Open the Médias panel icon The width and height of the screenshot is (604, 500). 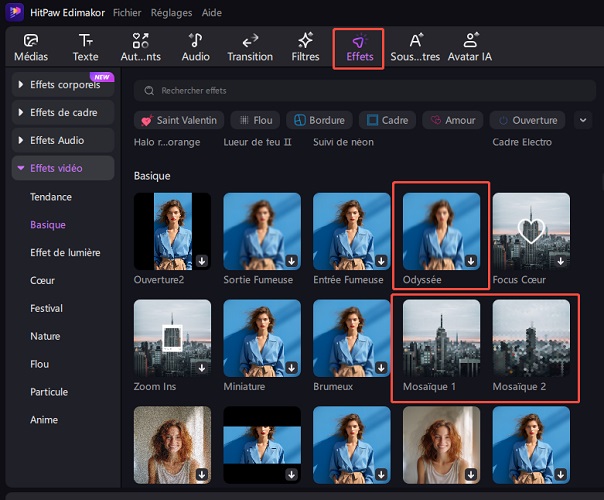(30, 41)
